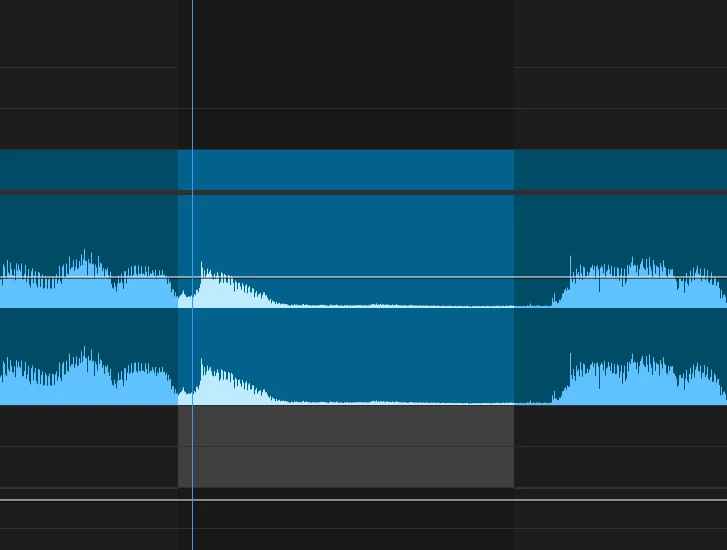Screen dimensions: 727x550
Task: Click the lower-channel waveform that resumes after the silence
Action: (x=640, y=380)
